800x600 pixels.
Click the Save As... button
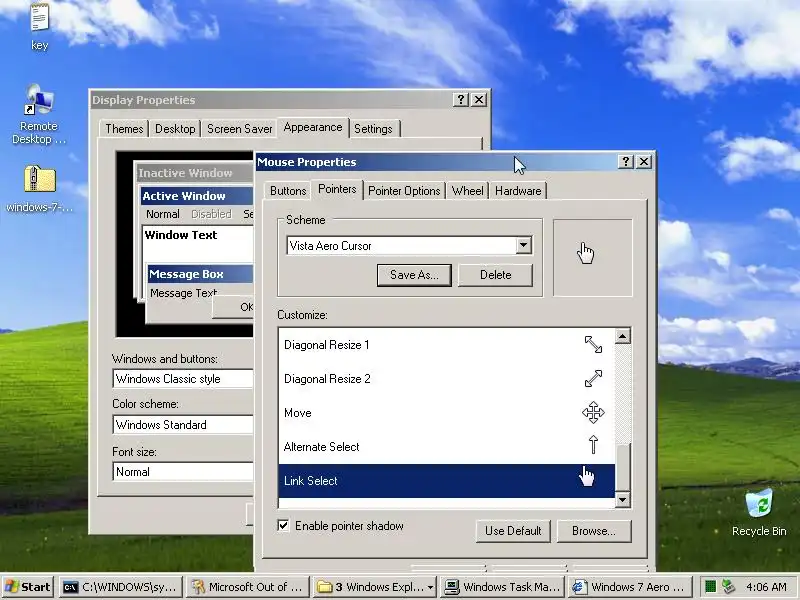click(414, 275)
